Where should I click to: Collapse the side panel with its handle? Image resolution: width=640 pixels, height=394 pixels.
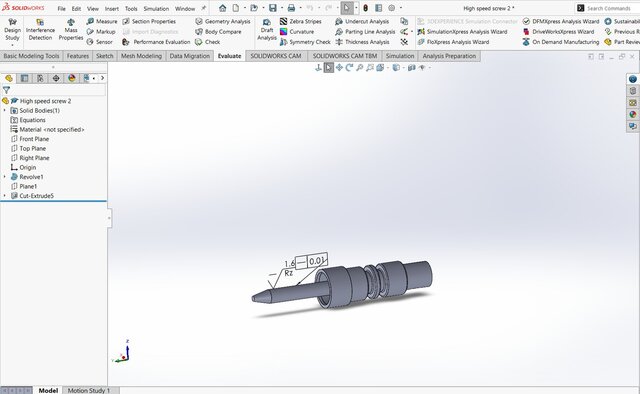pos(109,218)
